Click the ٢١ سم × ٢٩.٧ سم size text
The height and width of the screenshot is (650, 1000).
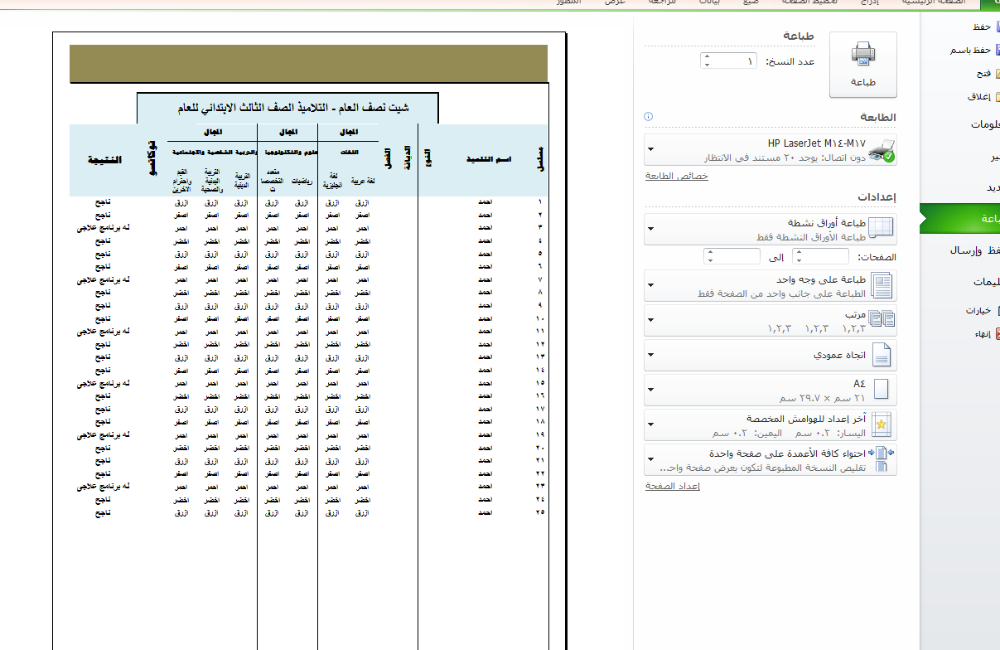822,398
